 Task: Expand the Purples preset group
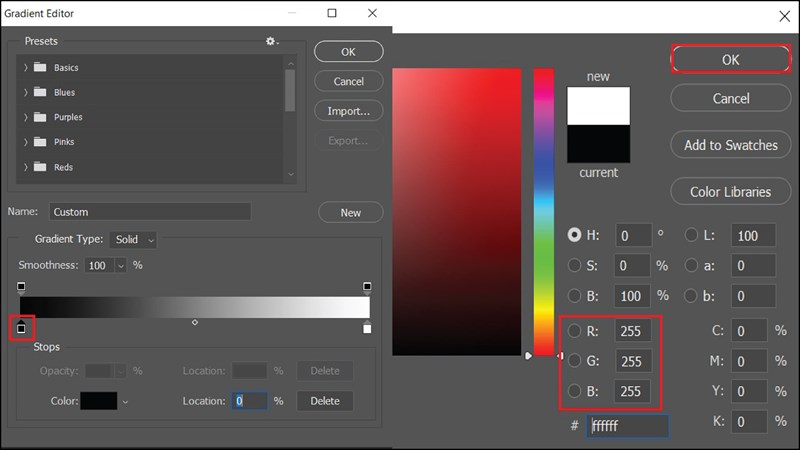(x=26, y=117)
